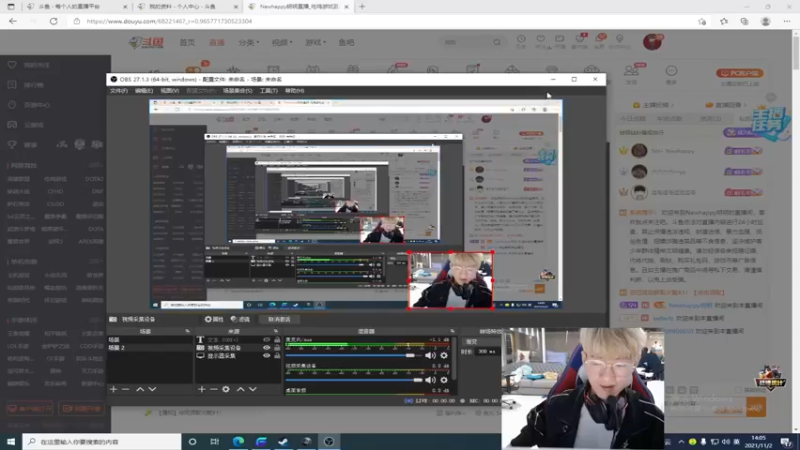Lock the text source
This screenshot has height=450, width=800.
277,340
